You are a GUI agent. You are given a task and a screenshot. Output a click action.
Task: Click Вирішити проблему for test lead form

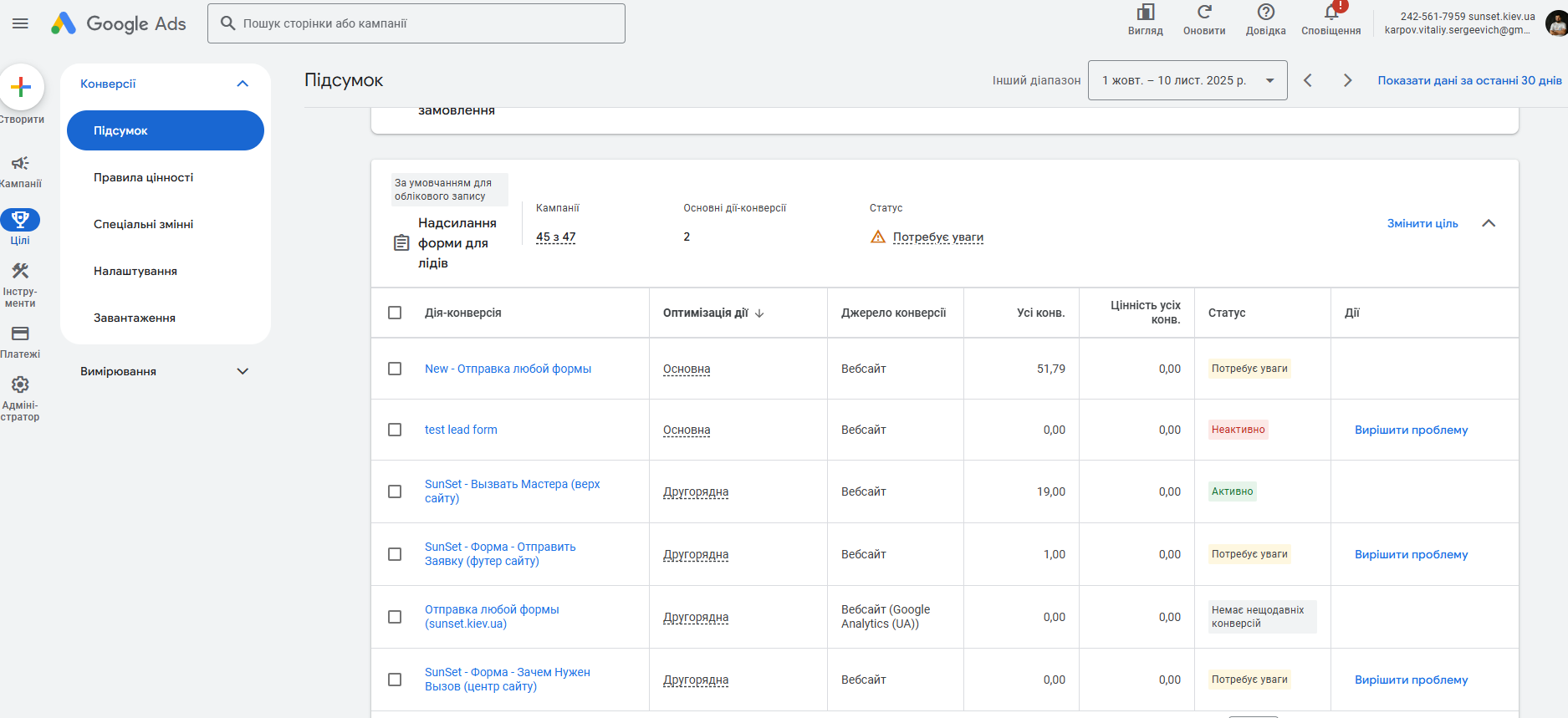(1411, 430)
